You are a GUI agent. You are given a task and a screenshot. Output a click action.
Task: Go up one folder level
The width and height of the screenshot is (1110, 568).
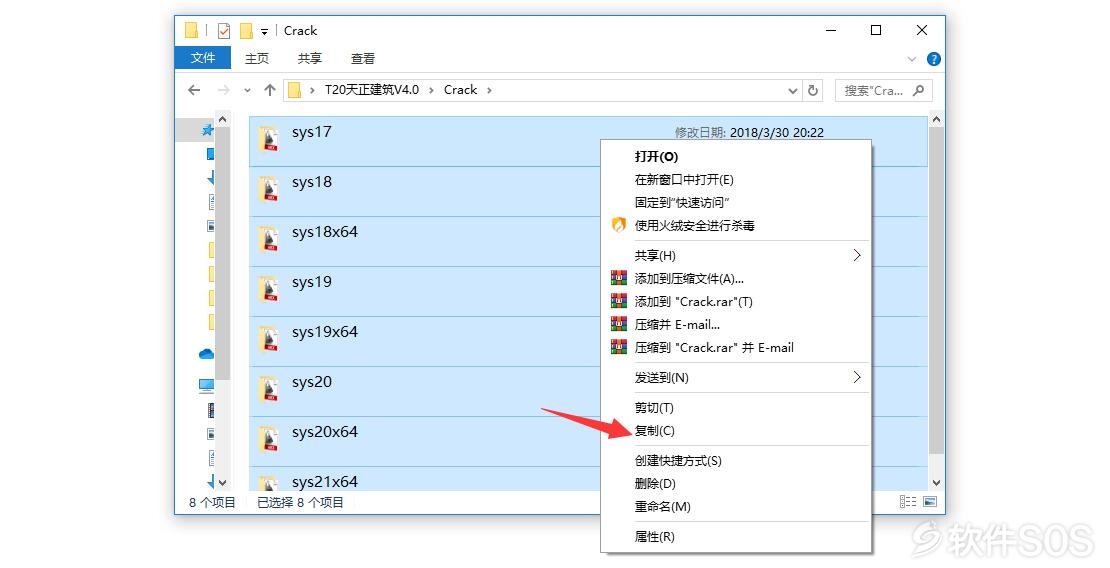click(270, 90)
